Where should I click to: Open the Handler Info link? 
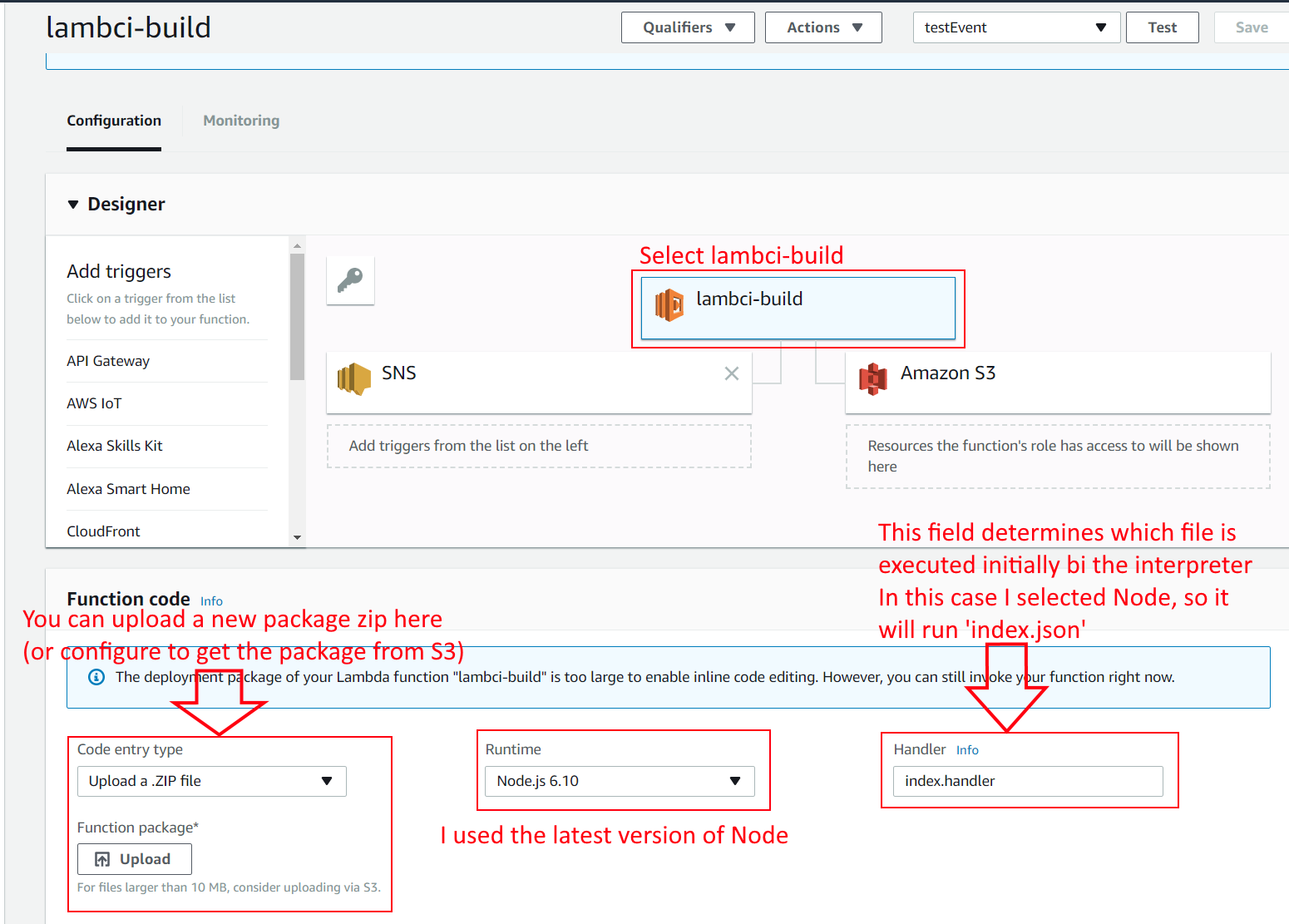tap(967, 750)
